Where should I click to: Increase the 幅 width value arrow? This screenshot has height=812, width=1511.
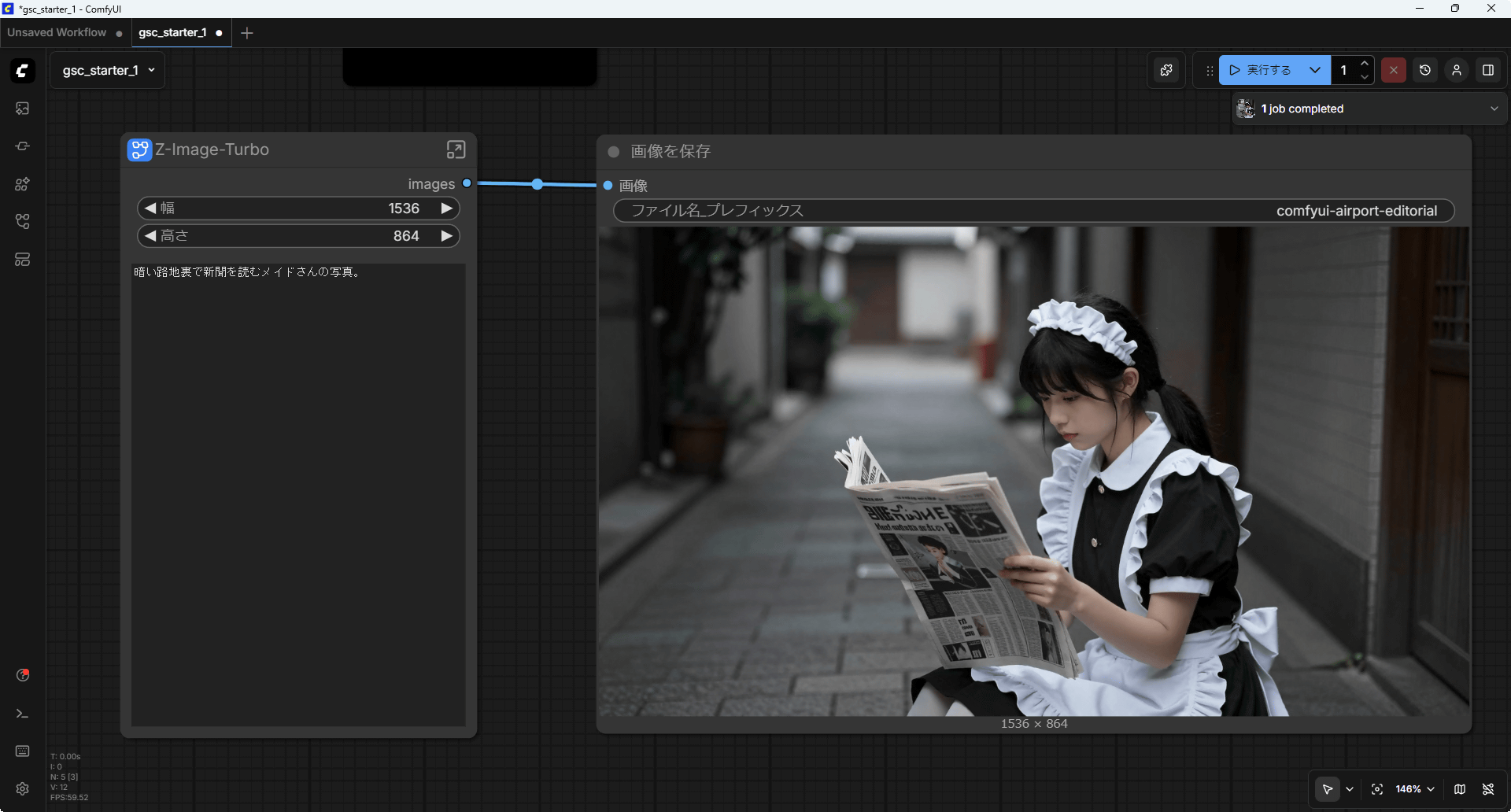click(446, 209)
